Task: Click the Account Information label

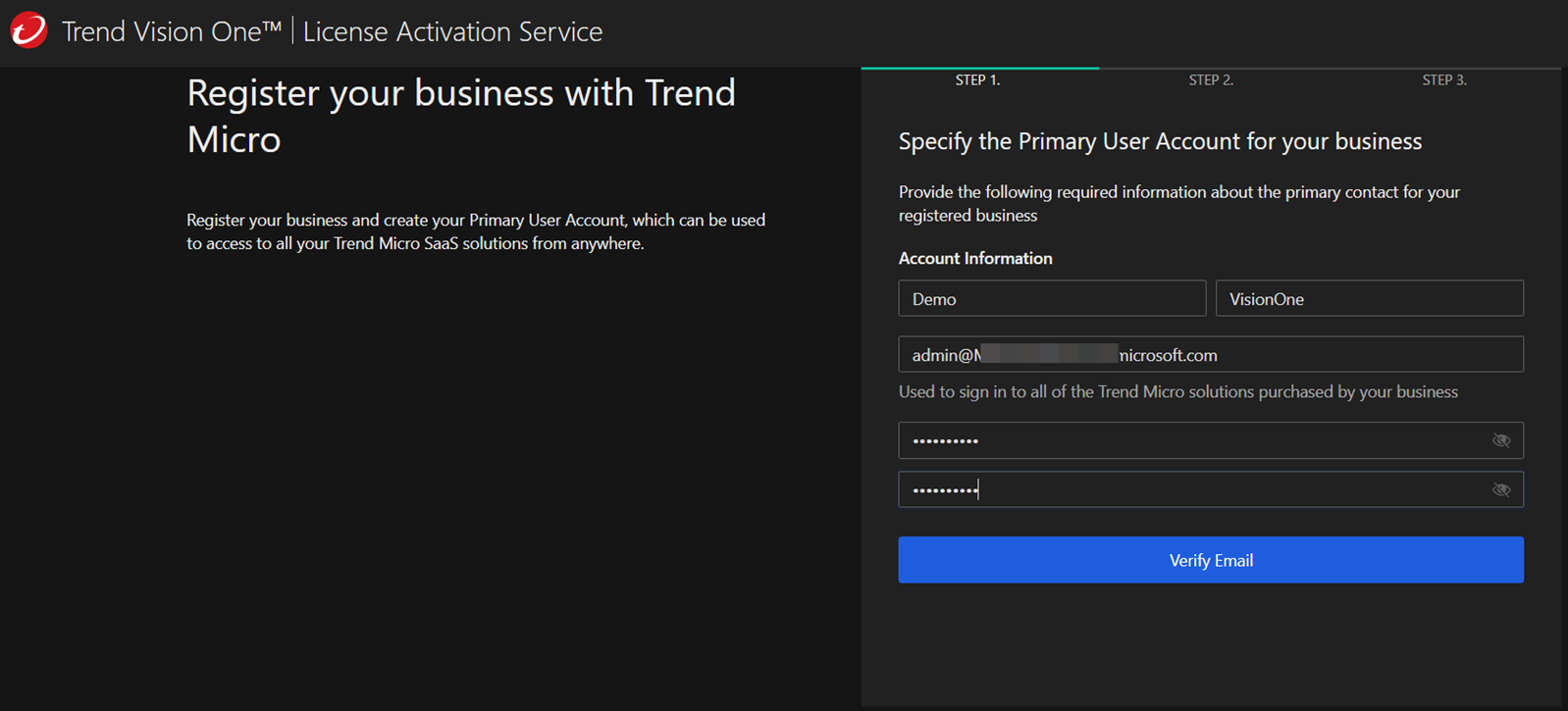Action: (x=974, y=258)
